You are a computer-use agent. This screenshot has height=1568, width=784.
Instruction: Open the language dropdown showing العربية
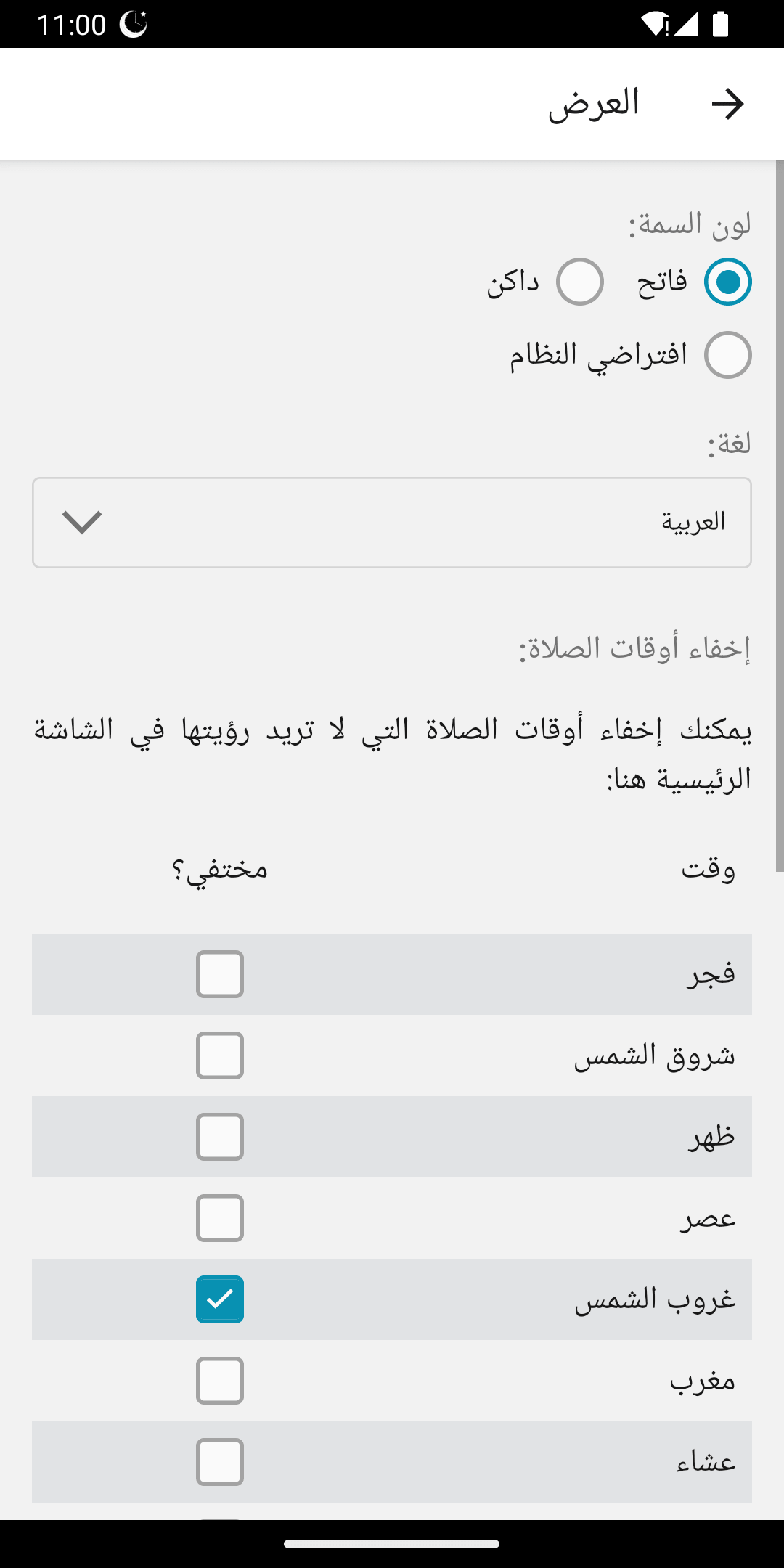click(392, 523)
